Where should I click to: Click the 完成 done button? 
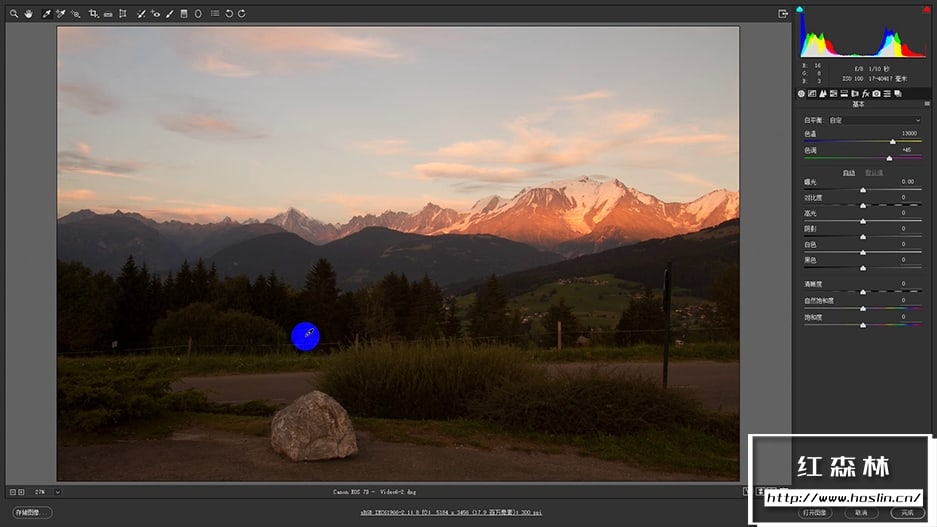(907, 513)
